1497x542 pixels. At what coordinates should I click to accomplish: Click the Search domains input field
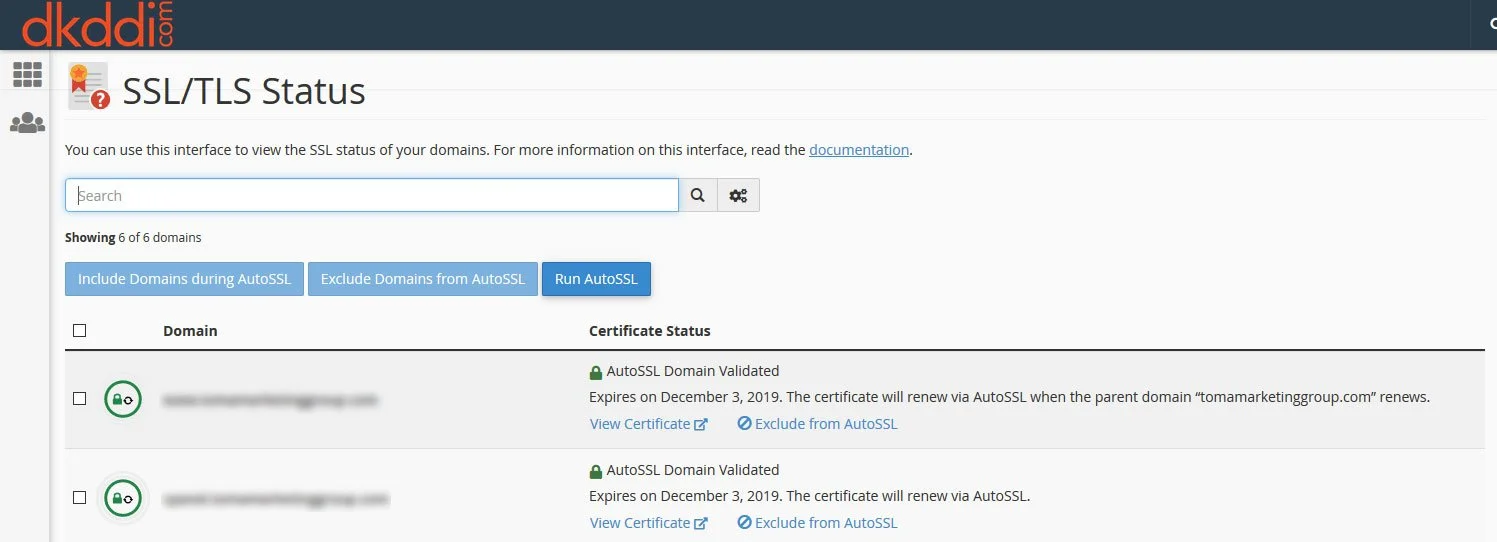(x=372, y=195)
